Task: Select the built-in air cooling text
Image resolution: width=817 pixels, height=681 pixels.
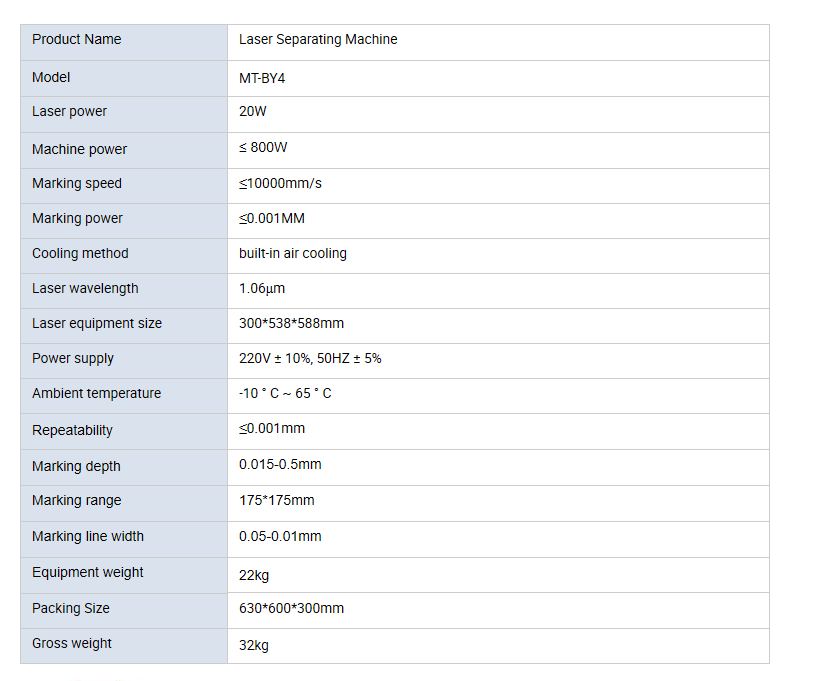Action: click(x=293, y=254)
